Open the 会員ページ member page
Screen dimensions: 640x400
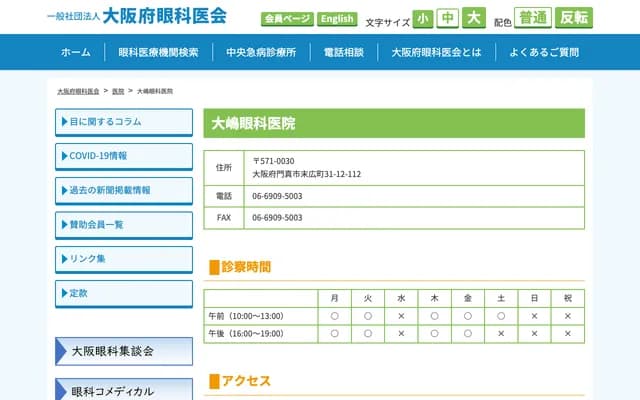(x=287, y=19)
